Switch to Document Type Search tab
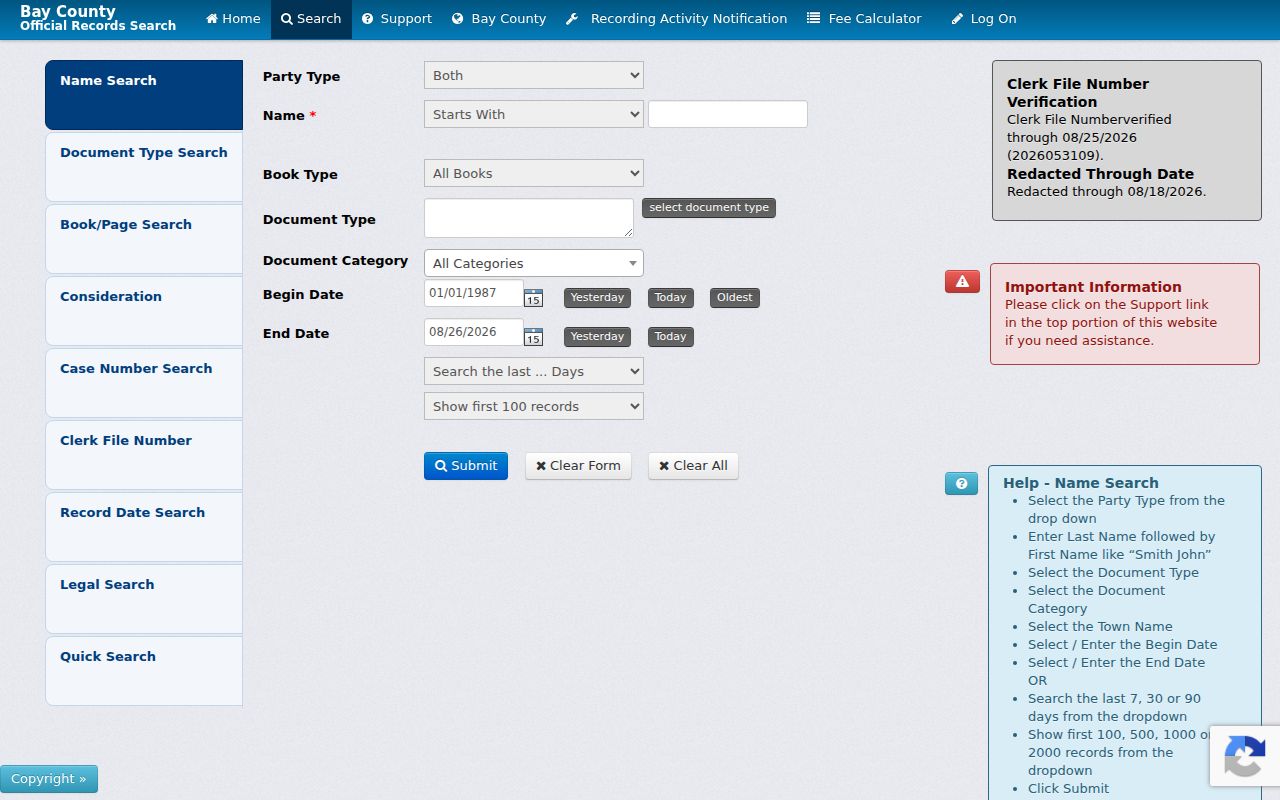The image size is (1280, 800). coord(144,167)
